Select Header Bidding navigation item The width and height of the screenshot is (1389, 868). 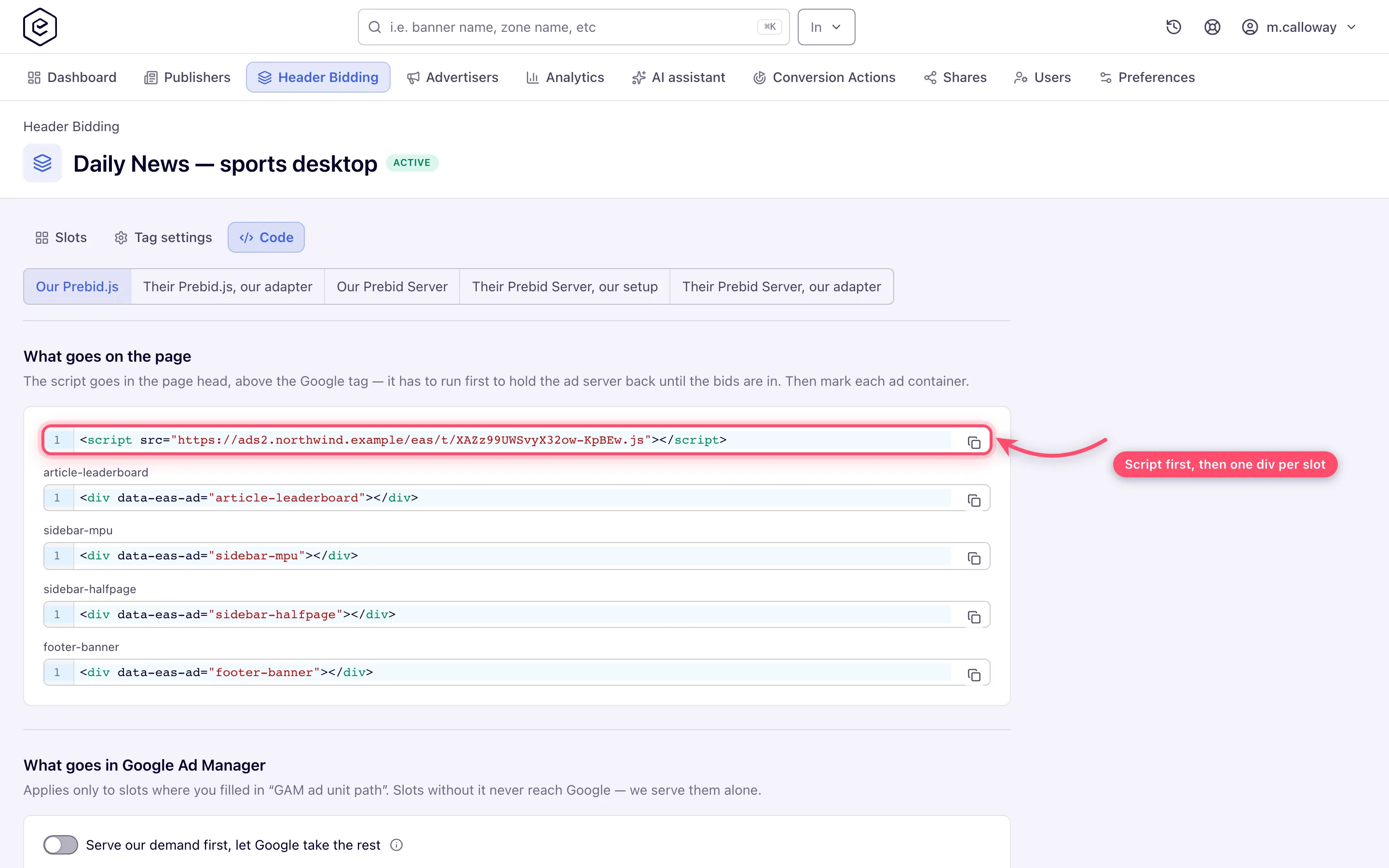[318, 77]
